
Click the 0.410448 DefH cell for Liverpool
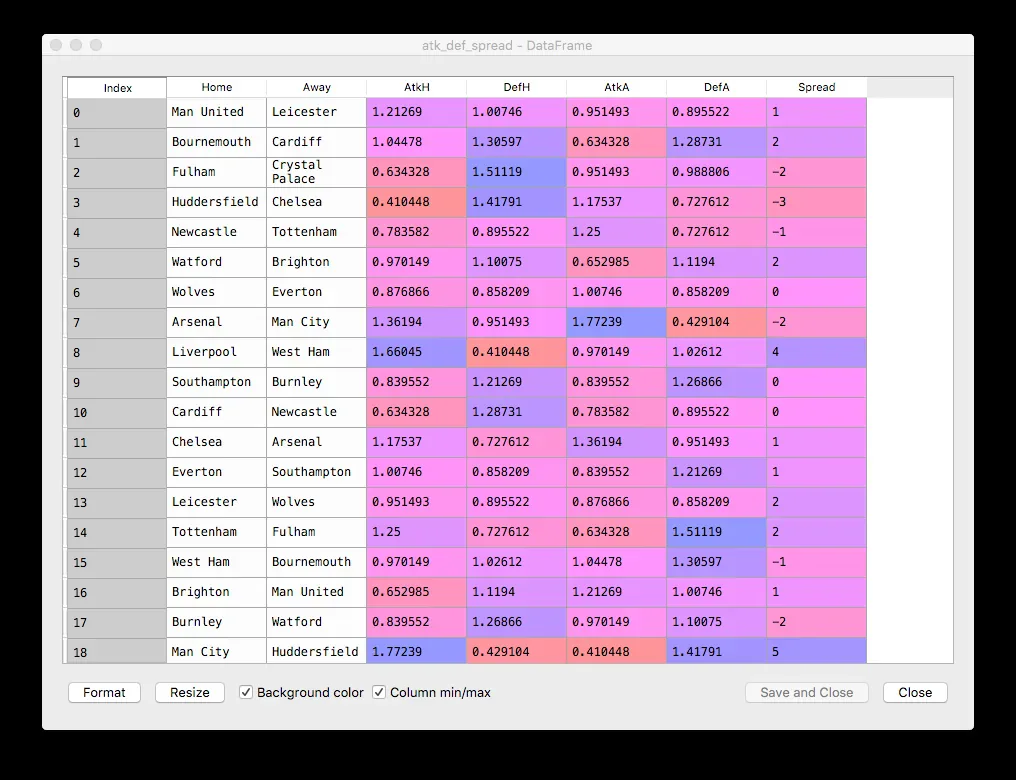pyautogui.click(x=516, y=352)
